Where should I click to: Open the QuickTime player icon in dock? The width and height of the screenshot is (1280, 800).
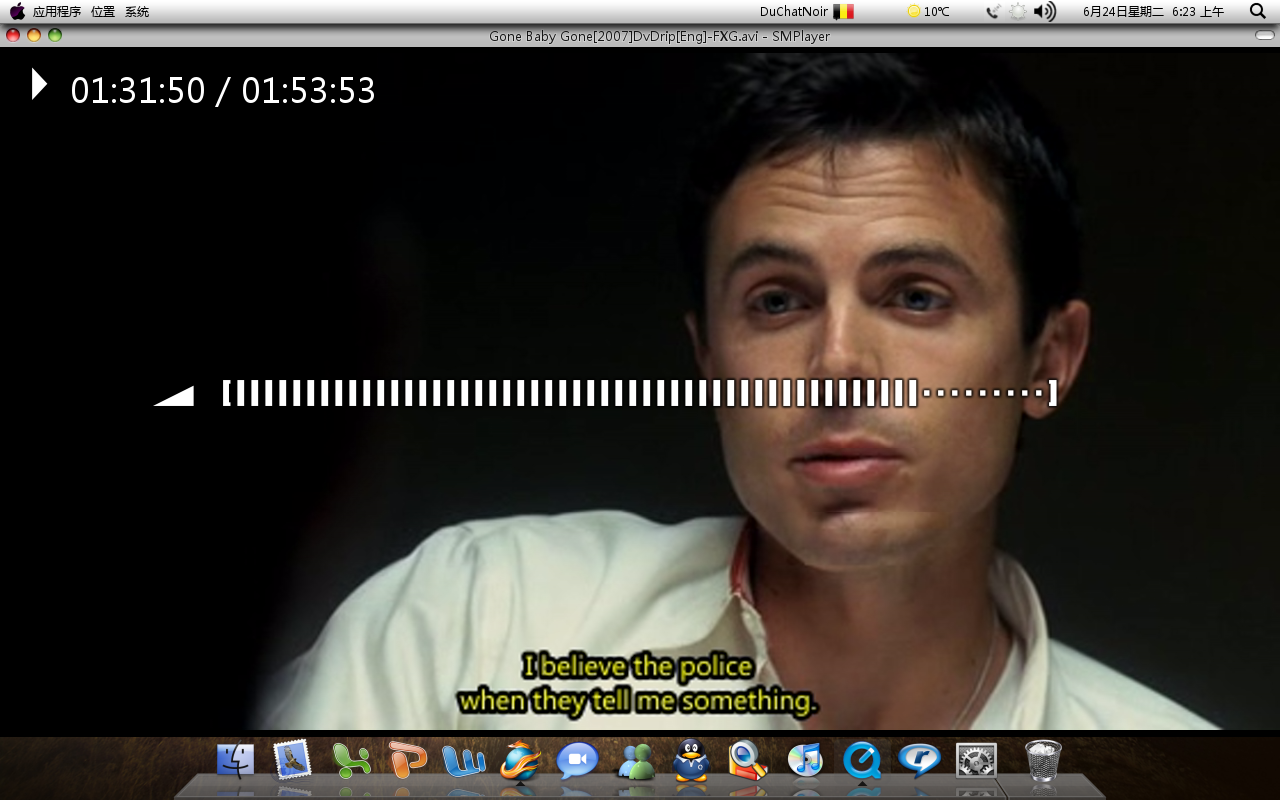point(861,760)
